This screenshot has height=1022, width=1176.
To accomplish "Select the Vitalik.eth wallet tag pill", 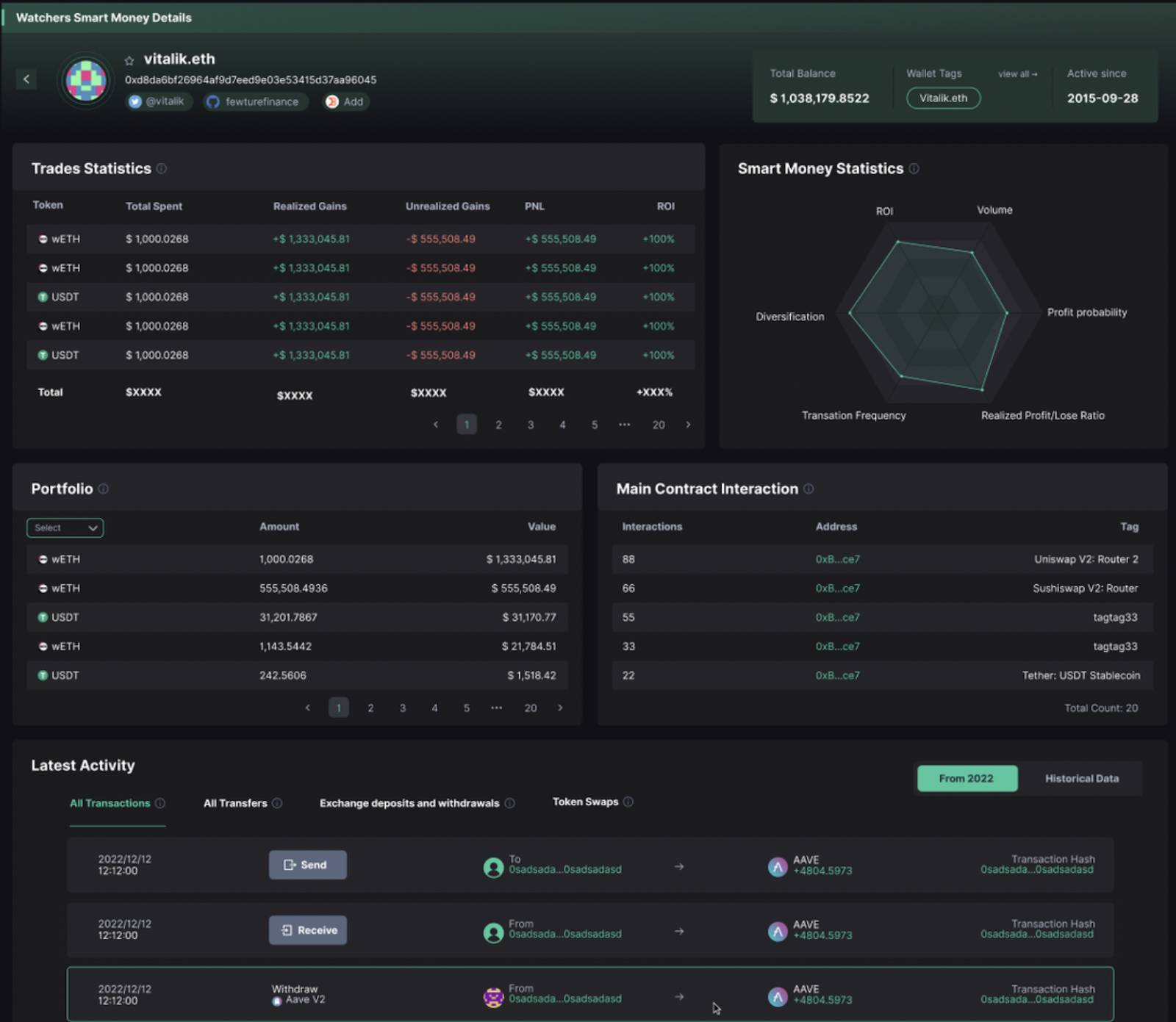I will tap(943, 98).
